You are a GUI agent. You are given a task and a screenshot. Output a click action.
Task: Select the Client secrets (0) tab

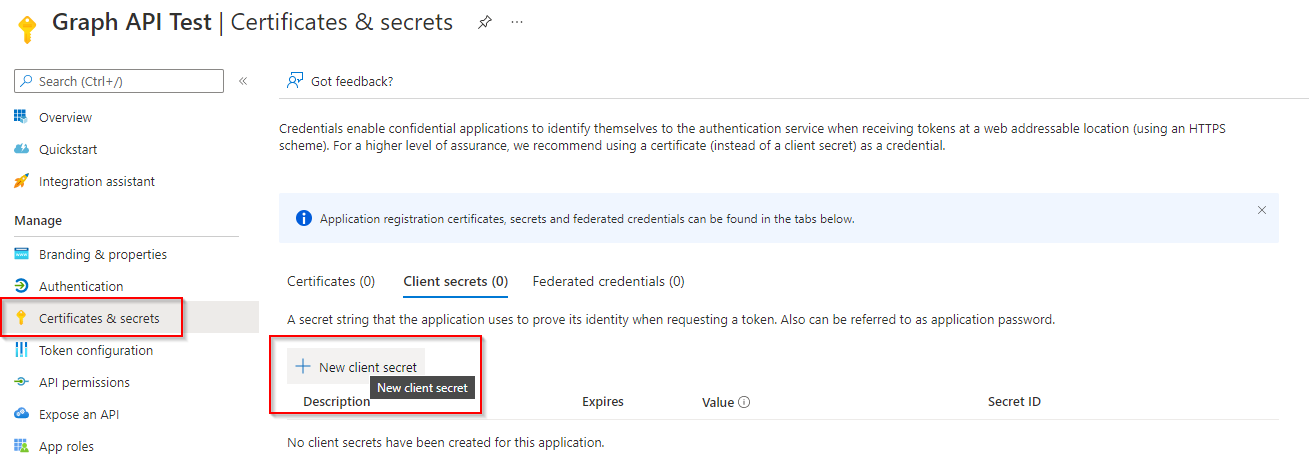coord(455,282)
